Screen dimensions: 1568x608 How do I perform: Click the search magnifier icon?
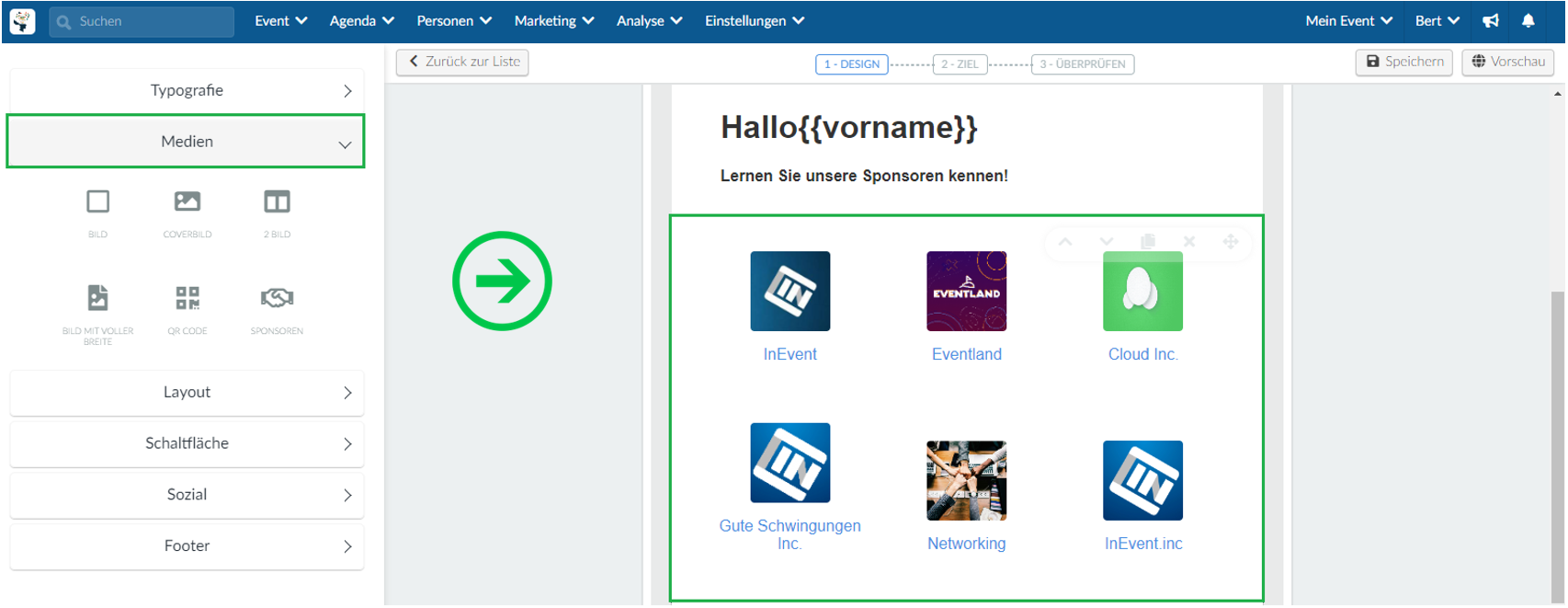click(x=63, y=22)
